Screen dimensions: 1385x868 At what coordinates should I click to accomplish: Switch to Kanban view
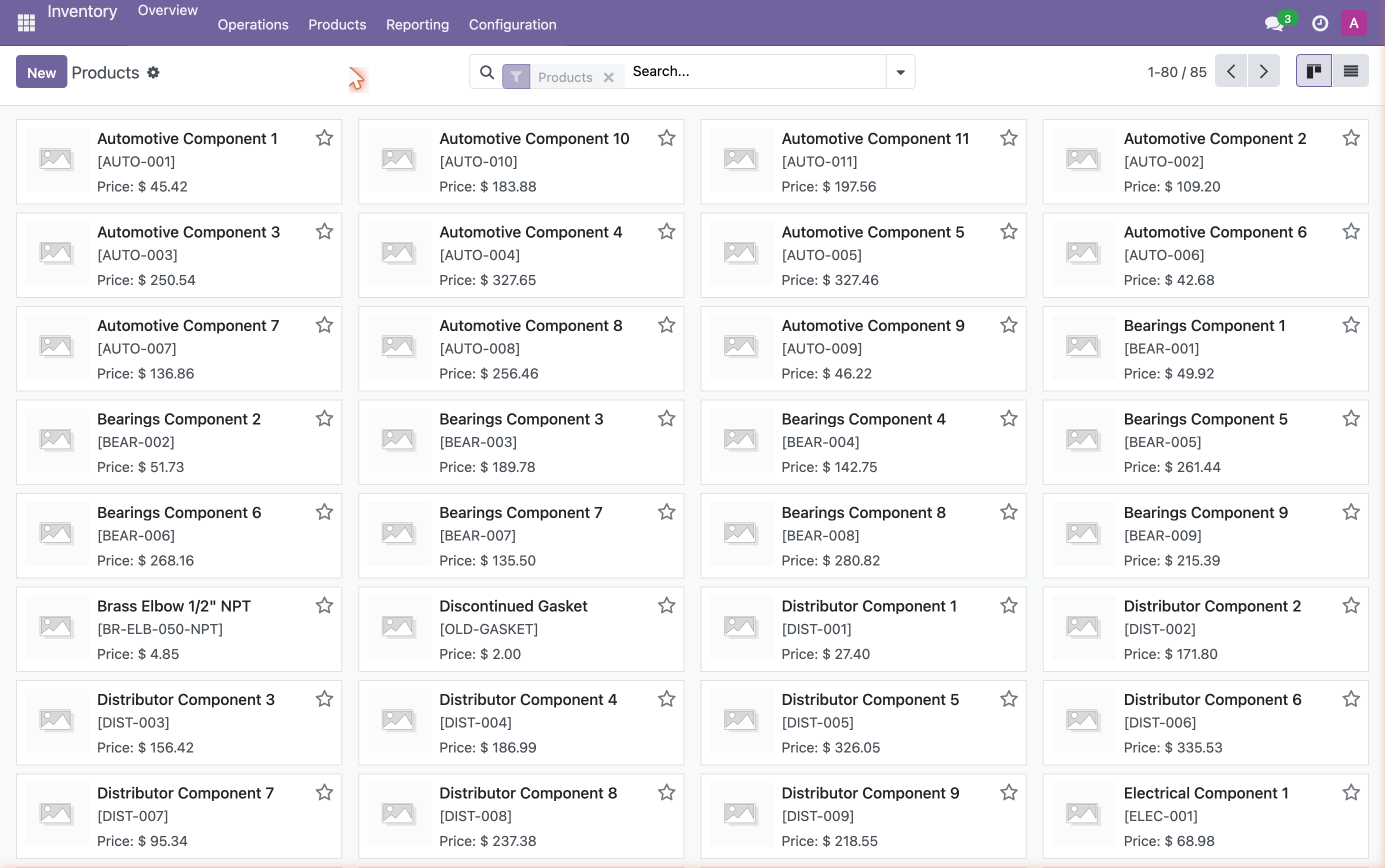tap(1314, 71)
